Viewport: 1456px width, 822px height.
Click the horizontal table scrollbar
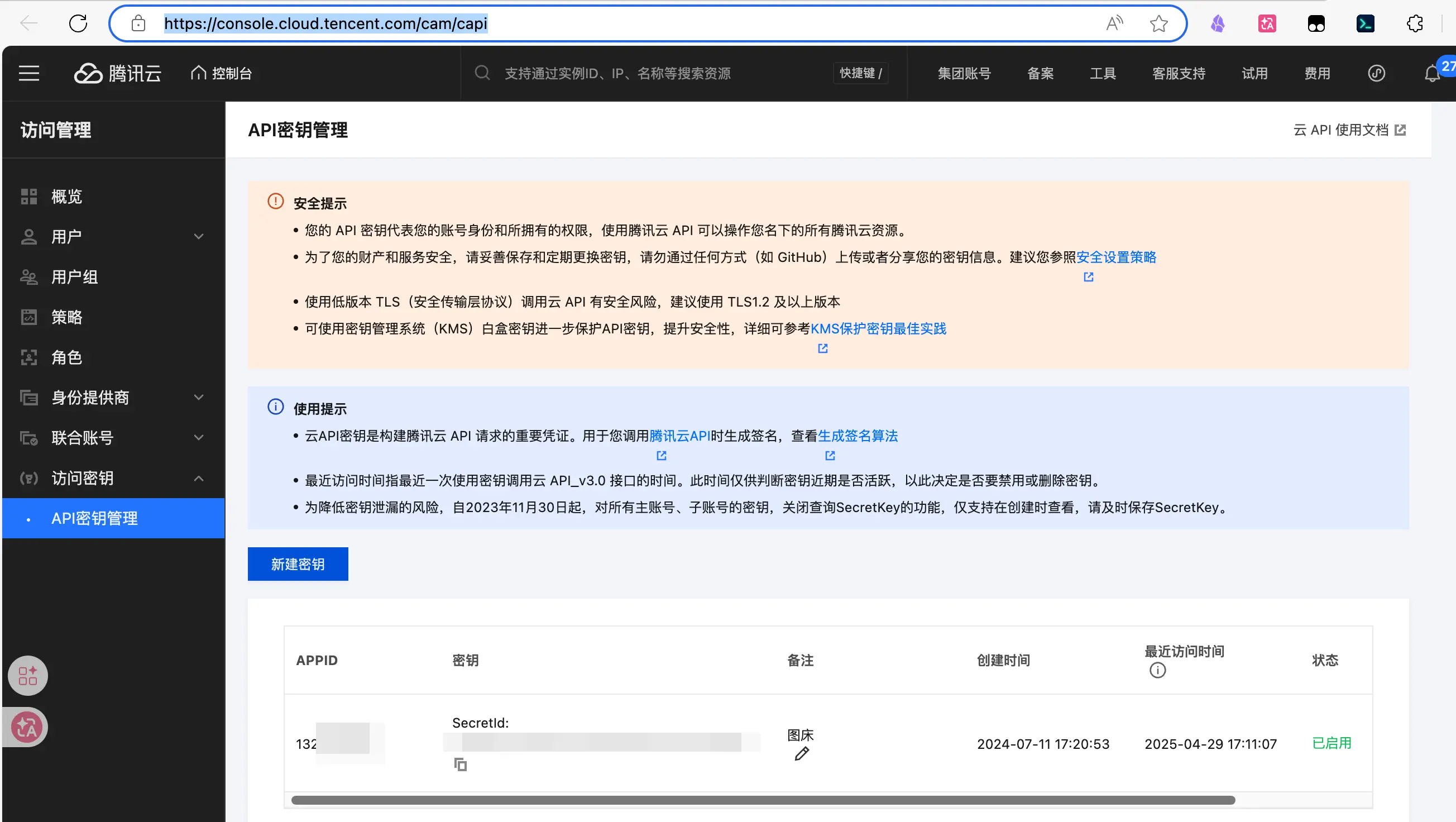click(x=763, y=800)
